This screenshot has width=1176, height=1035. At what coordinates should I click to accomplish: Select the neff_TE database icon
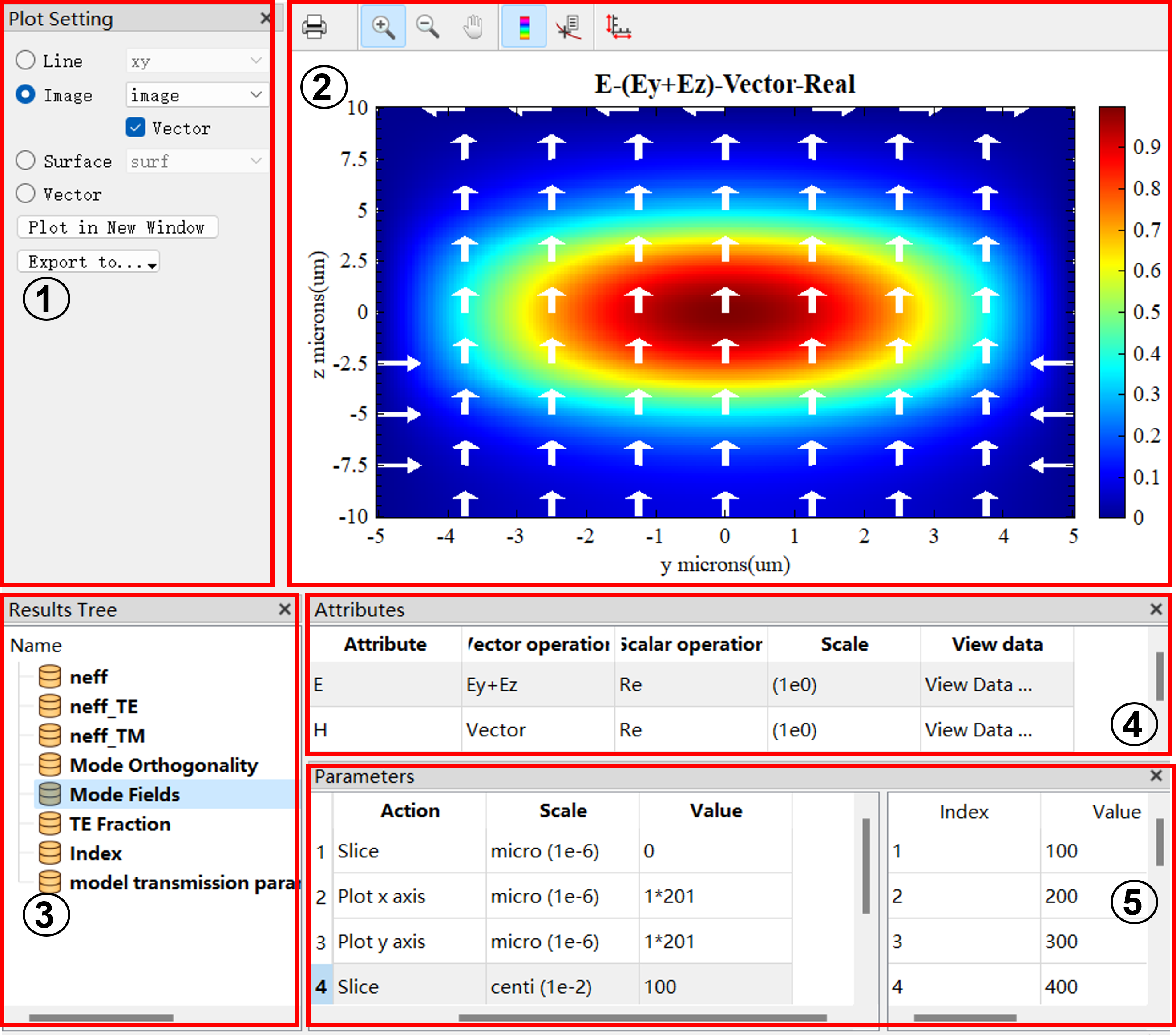[49, 706]
